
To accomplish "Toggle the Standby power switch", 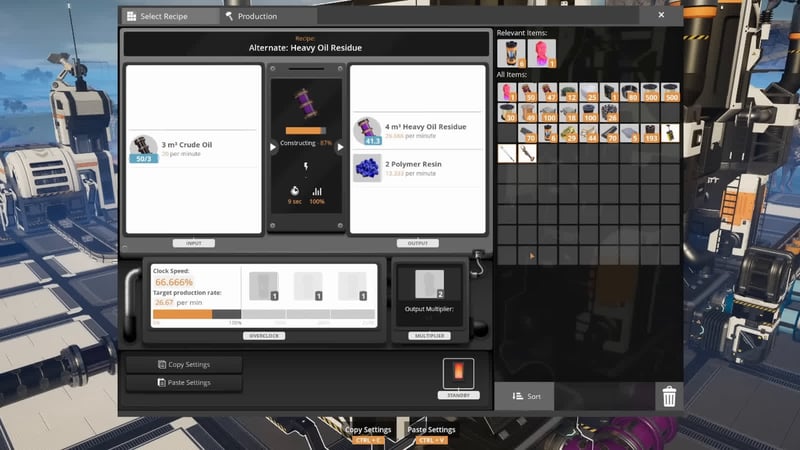I will click(458, 373).
